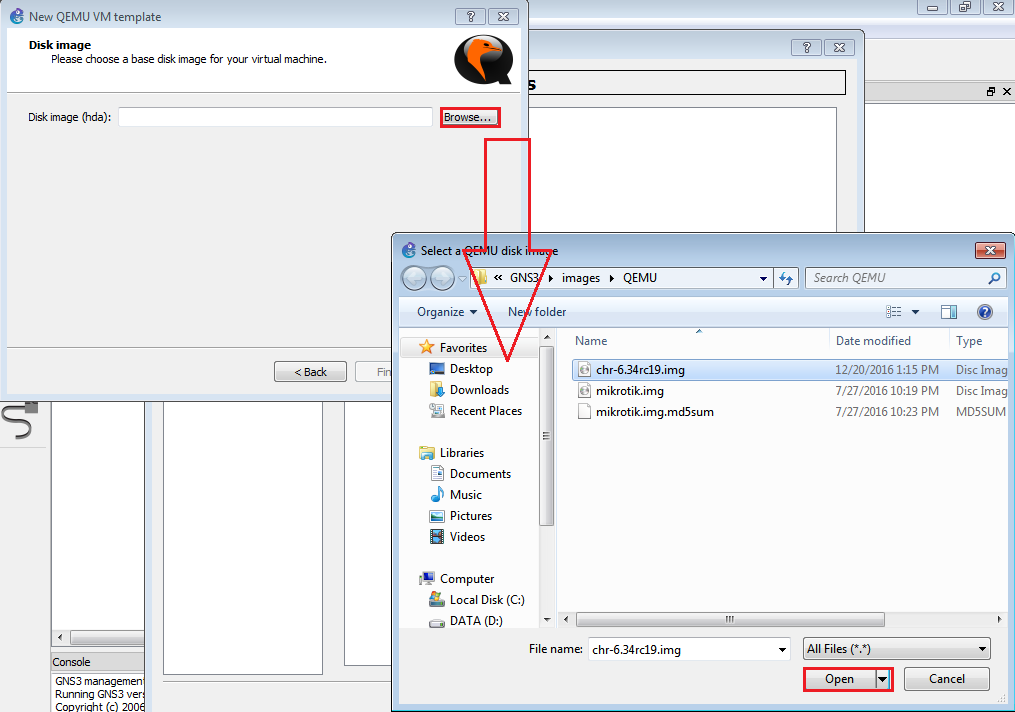Click the Console panel title

click(x=71, y=662)
